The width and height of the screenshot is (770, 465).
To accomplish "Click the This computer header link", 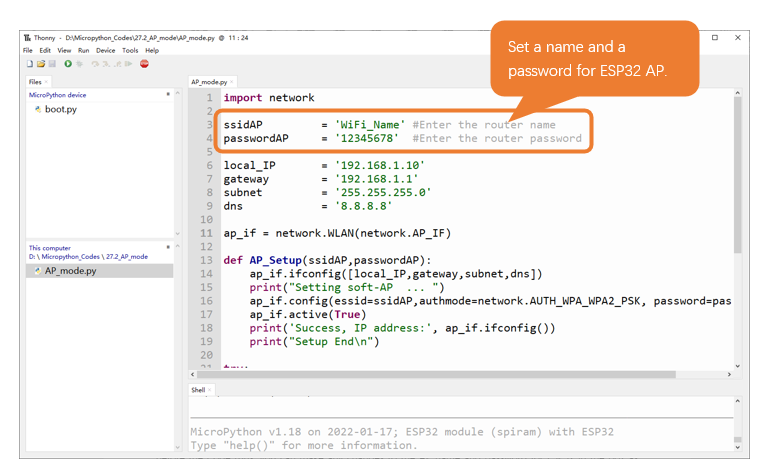I will [x=50, y=248].
